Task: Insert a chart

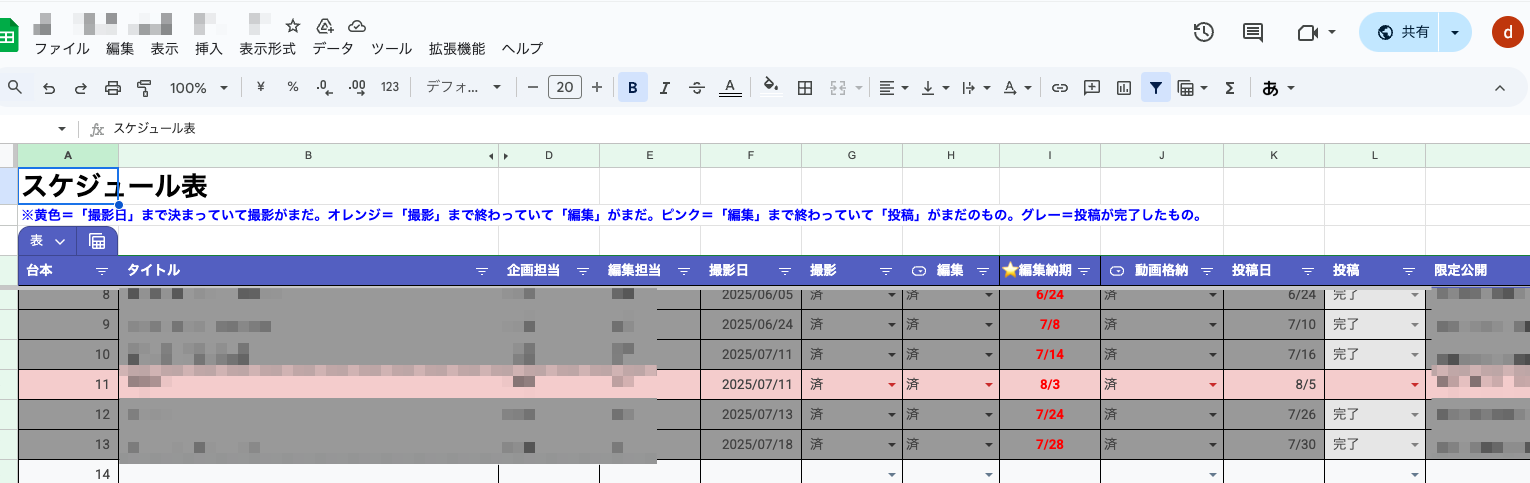Action: (1124, 88)
